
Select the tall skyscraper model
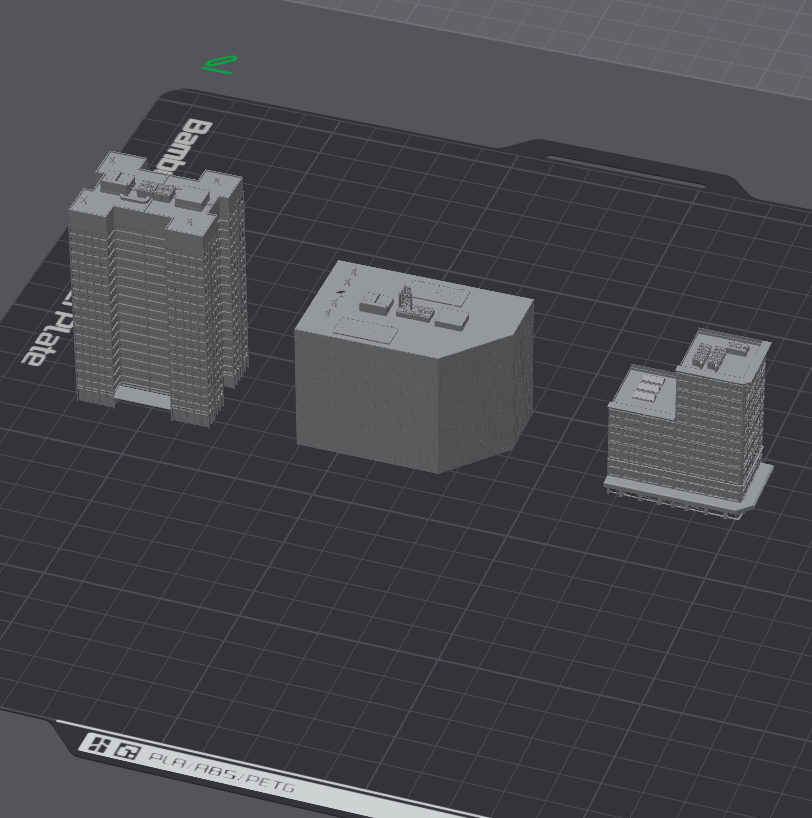click(x=157, y=292)
